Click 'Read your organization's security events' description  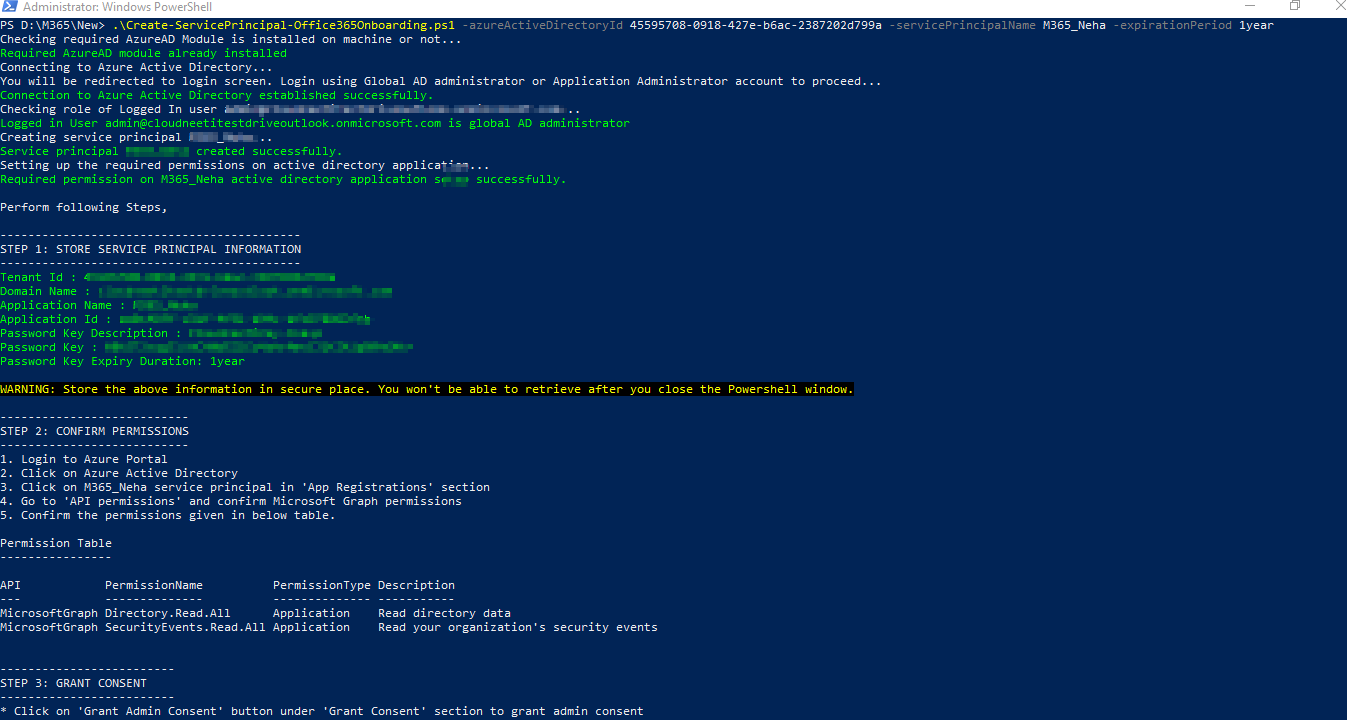518,627
